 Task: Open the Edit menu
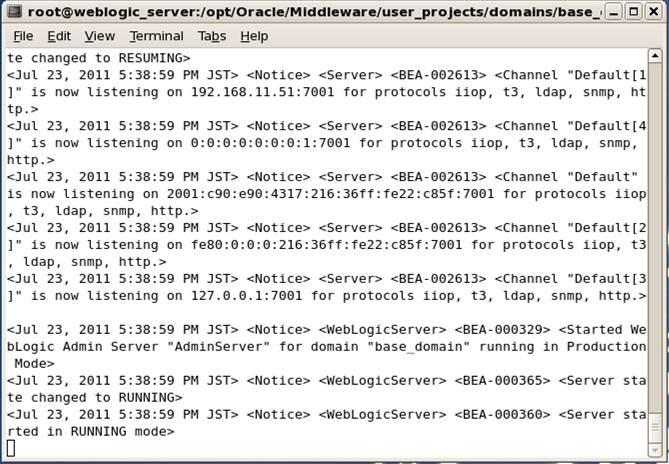(59, 36)
